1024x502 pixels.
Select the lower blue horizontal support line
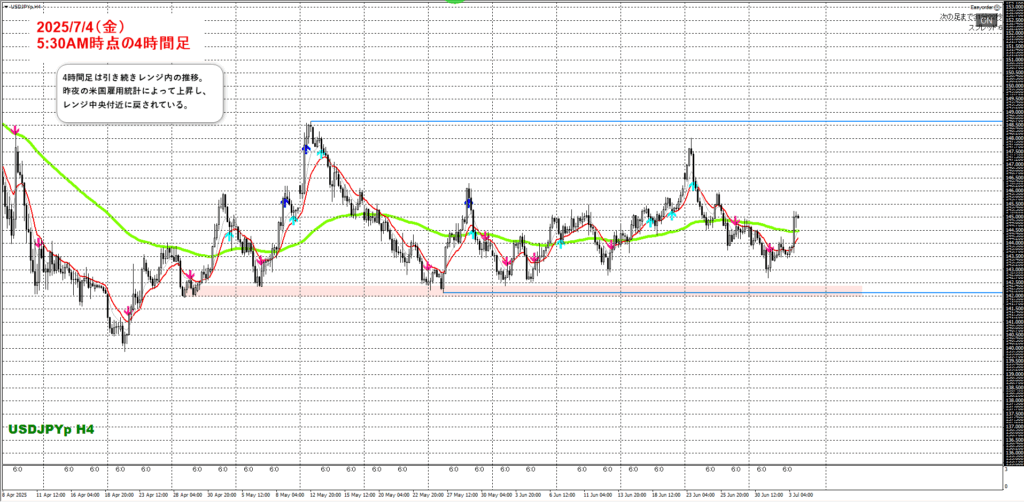coord(722,292)
